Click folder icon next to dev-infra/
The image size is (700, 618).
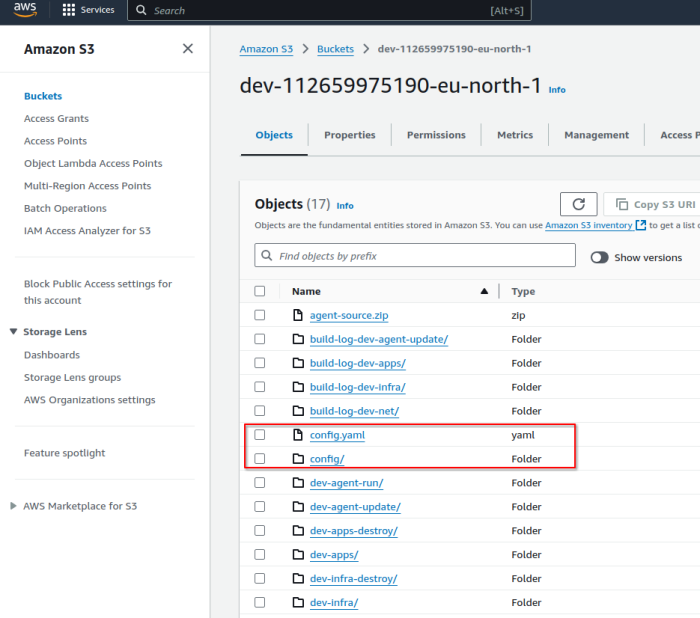[298, 602]
